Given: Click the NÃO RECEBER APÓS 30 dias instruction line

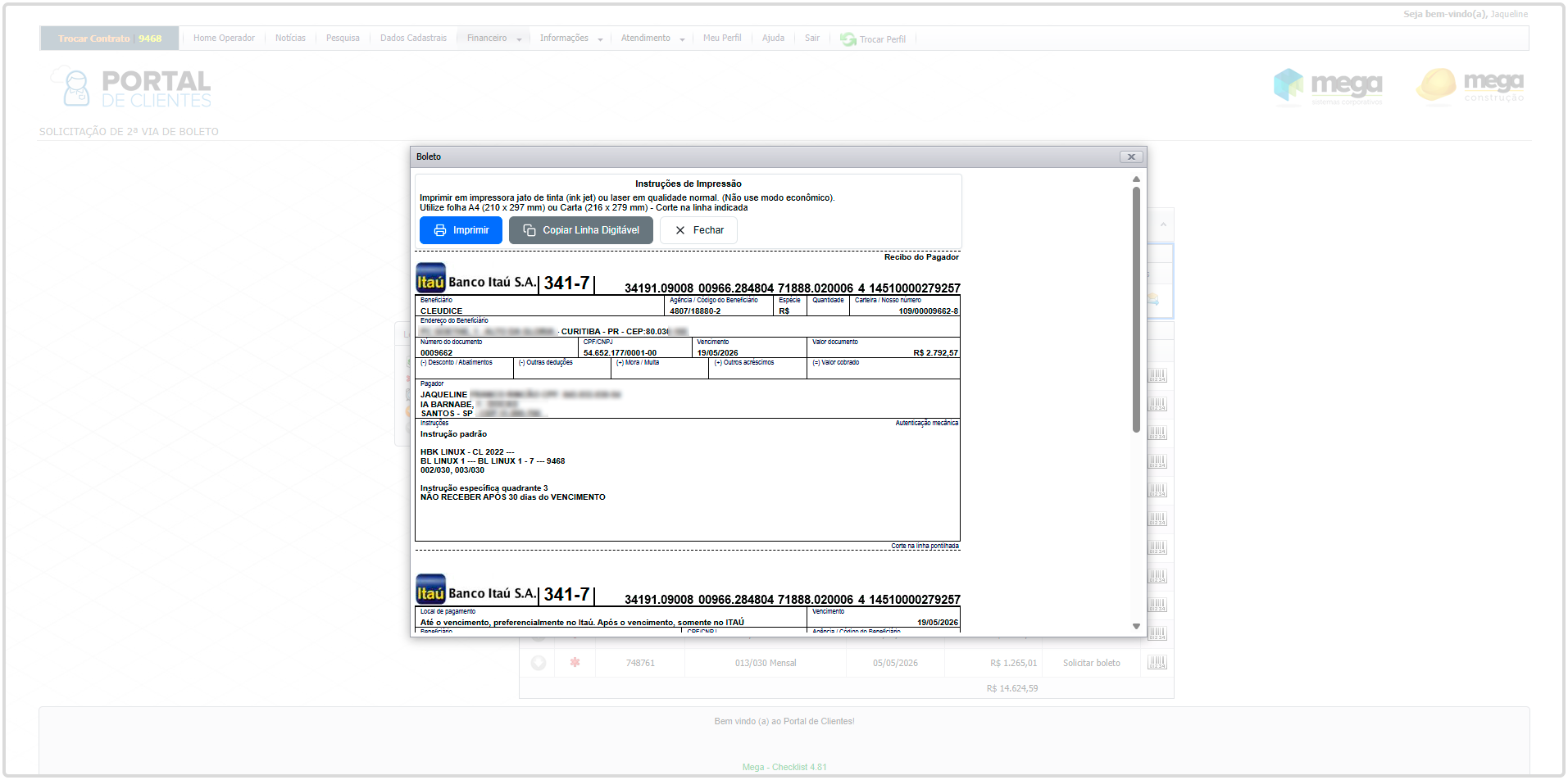Looking at the screenshot, I should pos(513,497).
